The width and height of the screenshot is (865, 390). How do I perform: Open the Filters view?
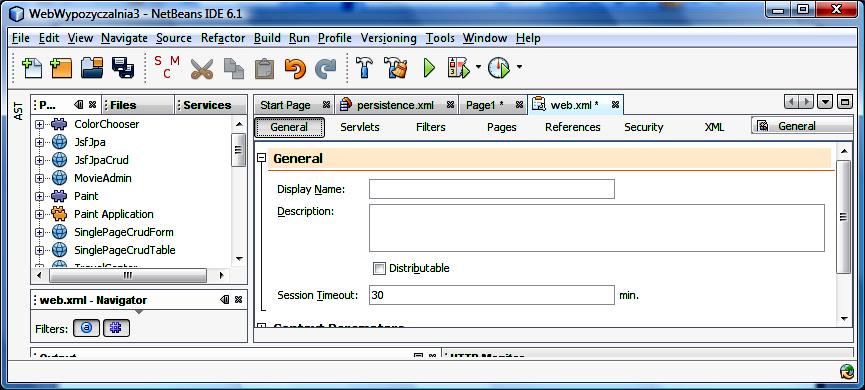click(x=430, y=127)
